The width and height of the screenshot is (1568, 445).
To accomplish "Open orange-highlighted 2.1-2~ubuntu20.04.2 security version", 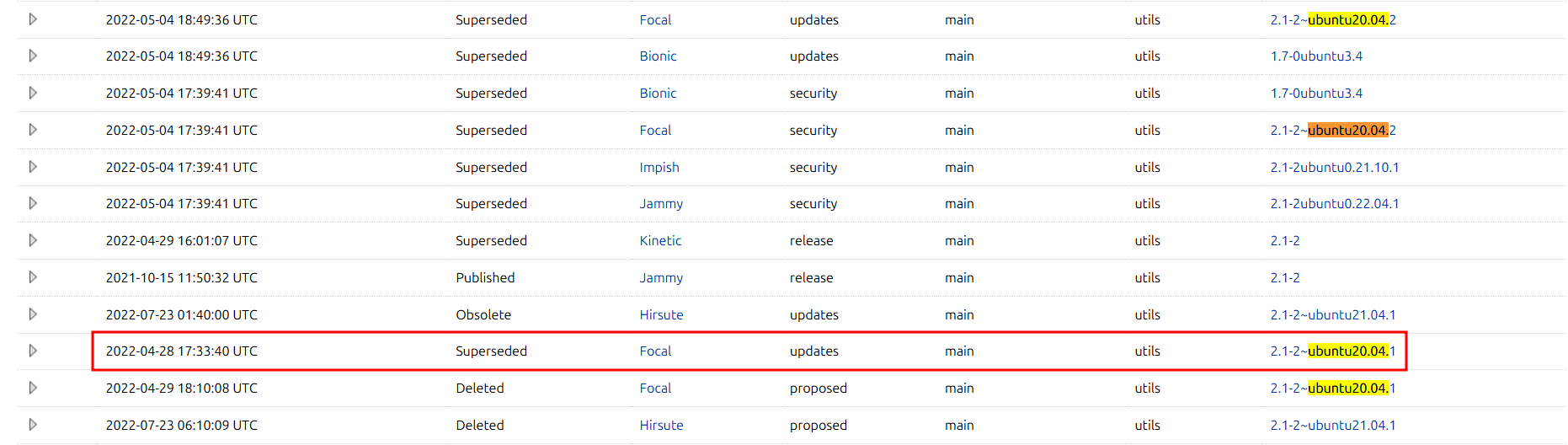I will pos(1332,130).
